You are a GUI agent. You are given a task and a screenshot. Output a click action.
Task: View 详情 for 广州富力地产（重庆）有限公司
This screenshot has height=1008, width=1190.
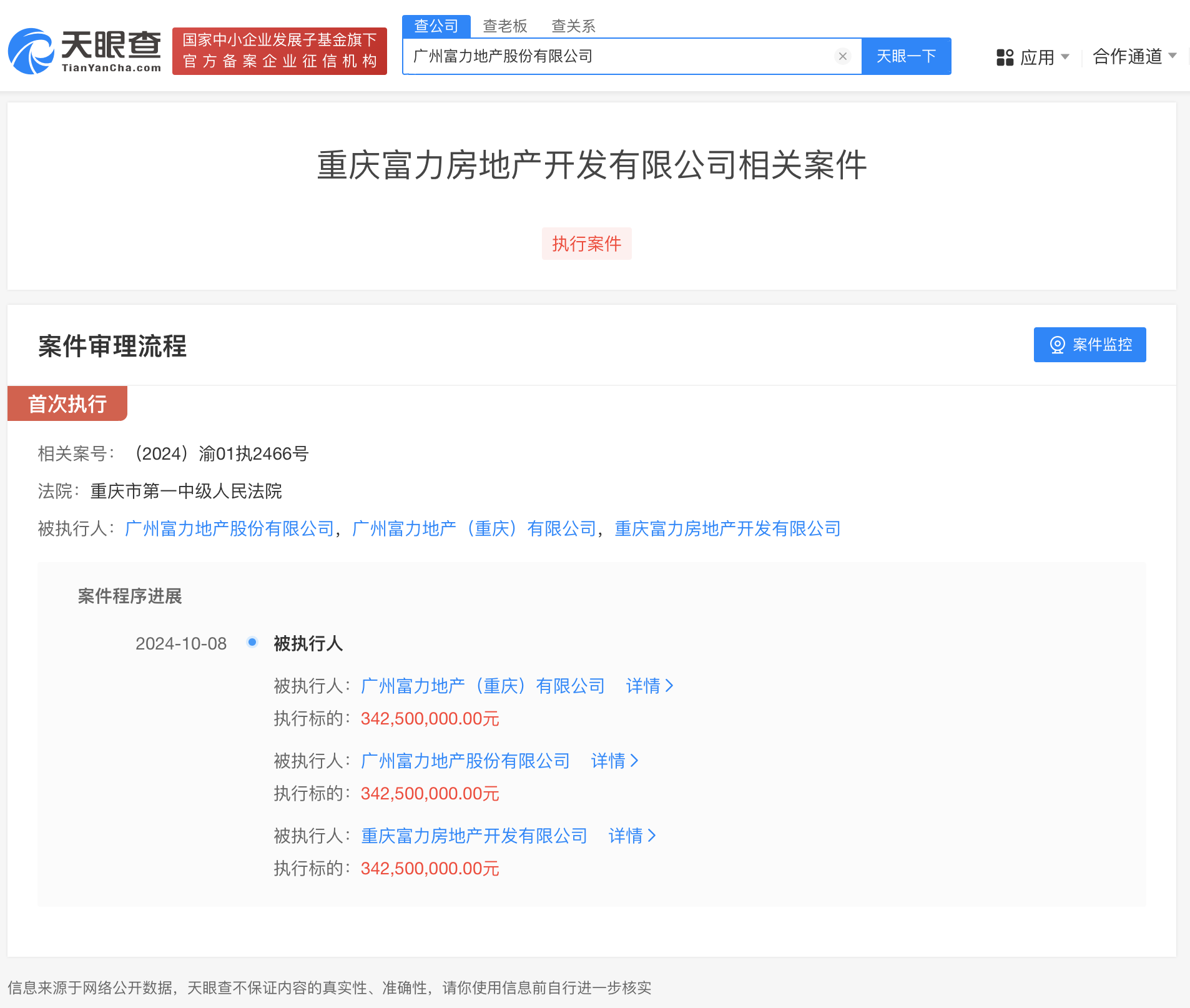(x=650, y=686)
